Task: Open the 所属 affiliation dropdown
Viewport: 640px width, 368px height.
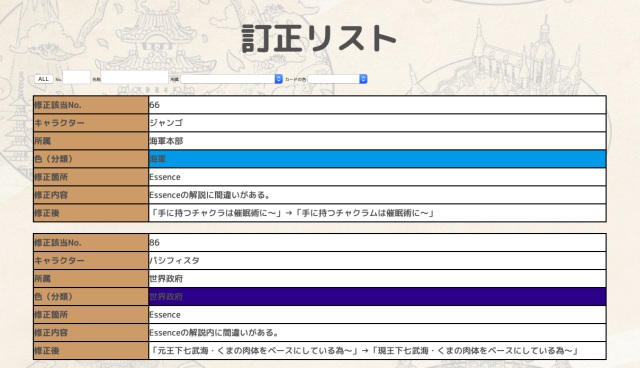Action: point(231,79)
